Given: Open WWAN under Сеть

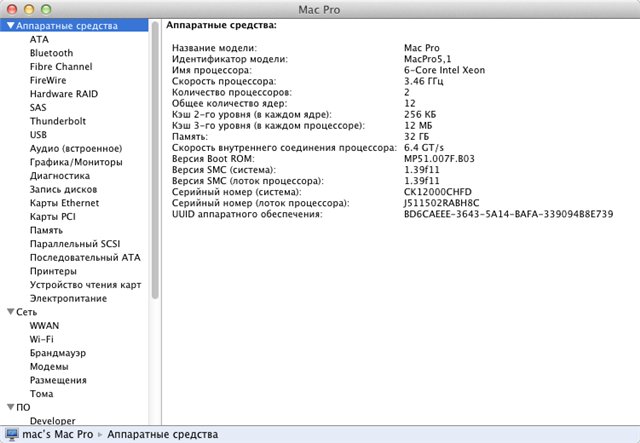Looking at the screenshot, I should (x=44, y=326).
